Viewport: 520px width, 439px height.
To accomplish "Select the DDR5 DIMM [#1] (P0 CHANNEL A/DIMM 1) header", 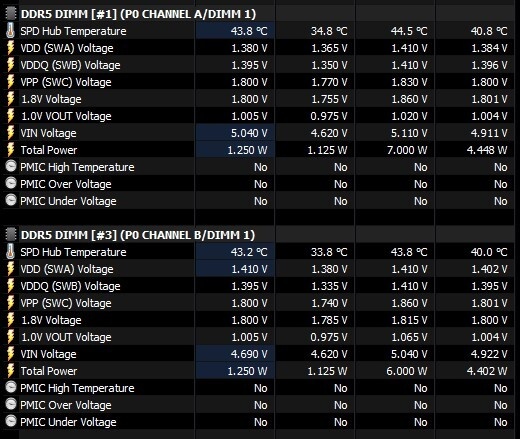I will (138, 14).
